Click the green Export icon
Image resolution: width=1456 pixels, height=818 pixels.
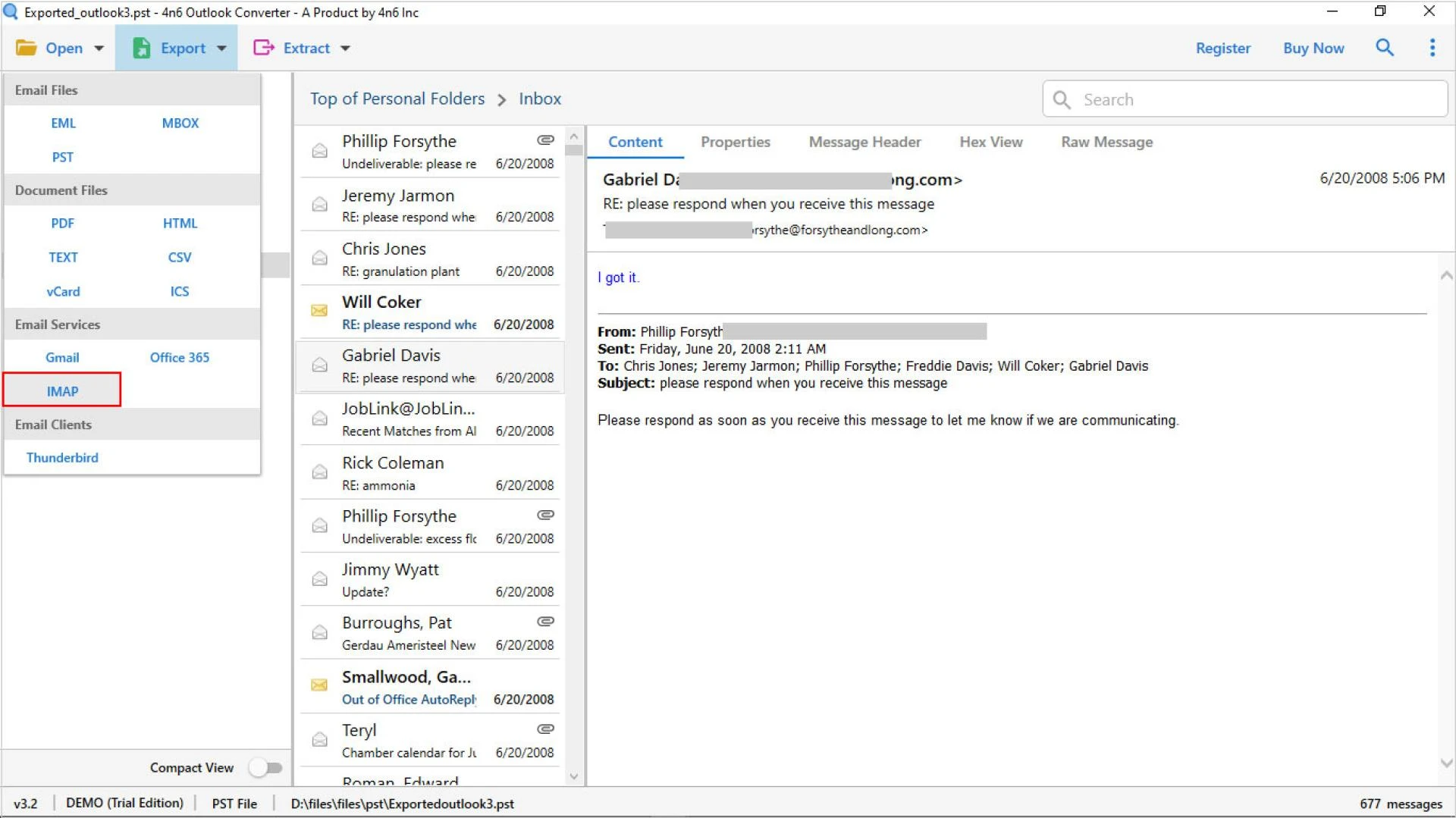(x=141, y=47)
